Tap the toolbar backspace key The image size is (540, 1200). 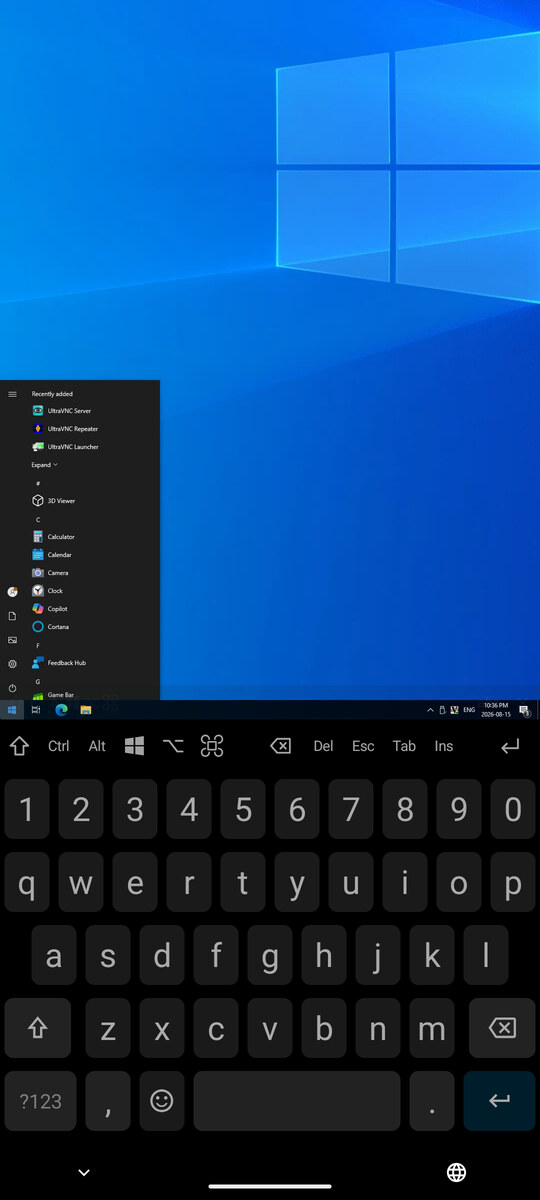(x=281, y=746)
